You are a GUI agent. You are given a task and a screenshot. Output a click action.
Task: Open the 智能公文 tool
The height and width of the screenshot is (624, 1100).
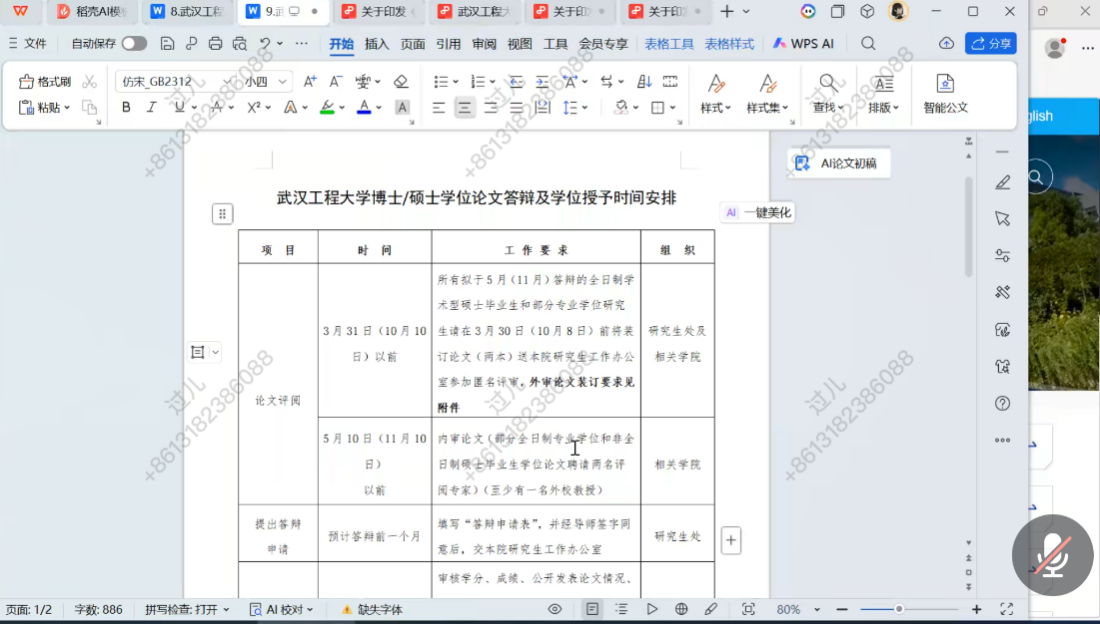(945, 93)
